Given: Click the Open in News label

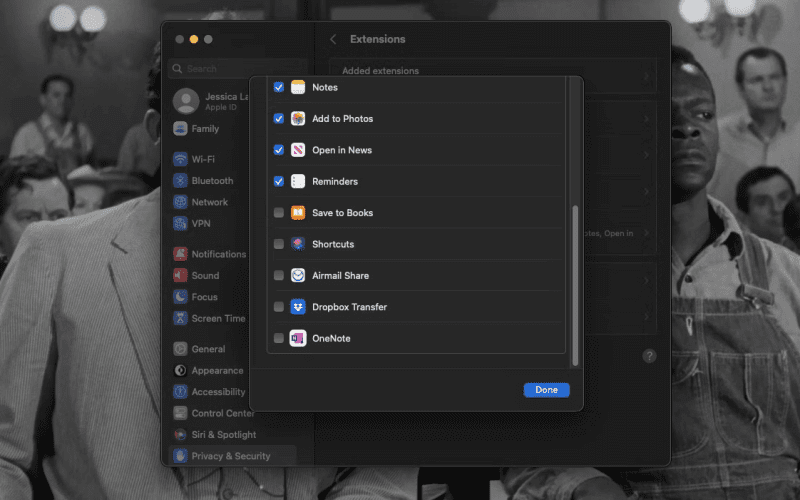Looking at the screenshot, I should [342, 150].
